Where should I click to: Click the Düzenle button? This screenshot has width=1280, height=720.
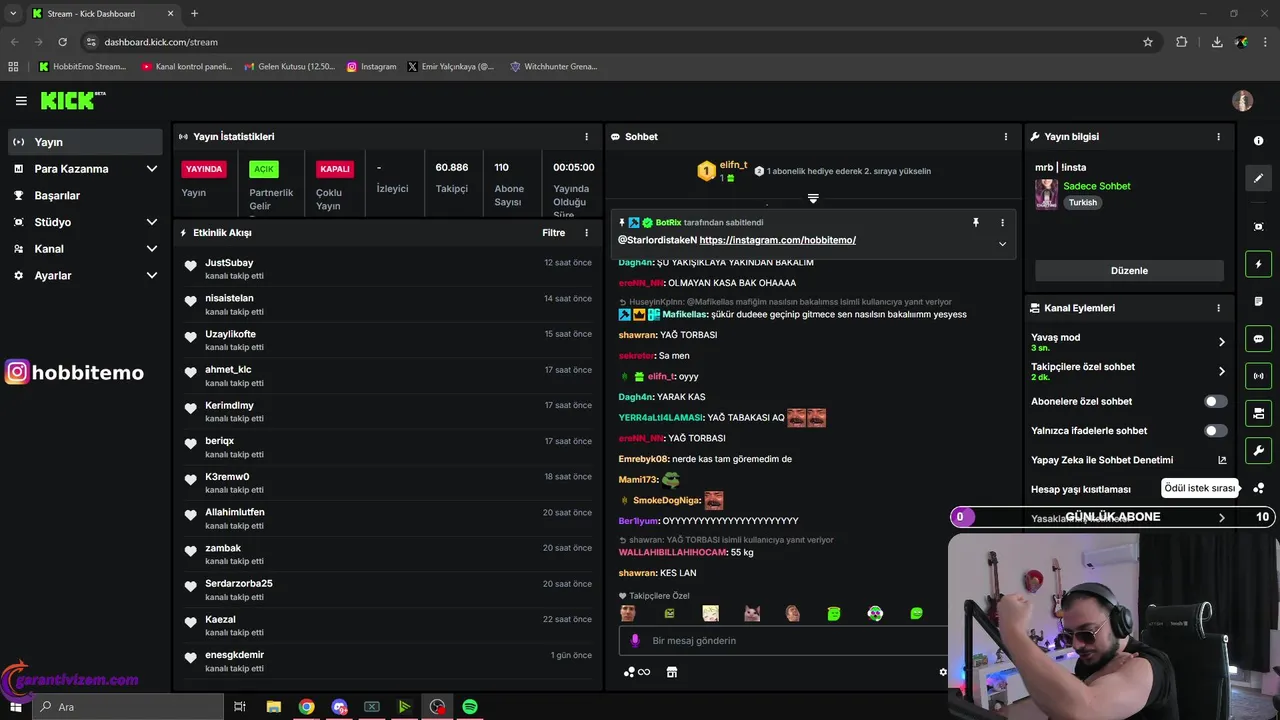pyautogui.click(x=1129, y=271)
